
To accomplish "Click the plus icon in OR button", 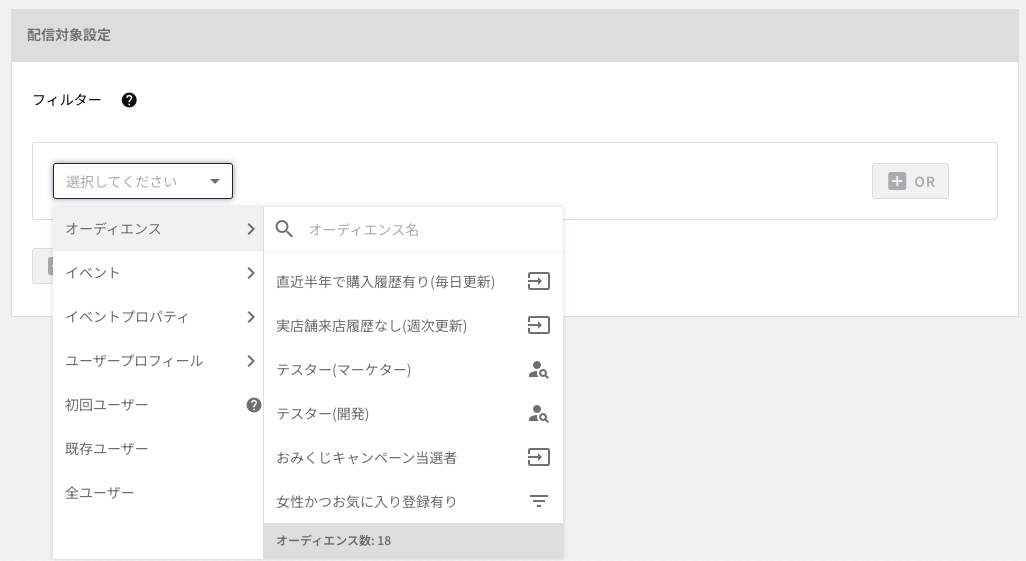I will (897, 181).
